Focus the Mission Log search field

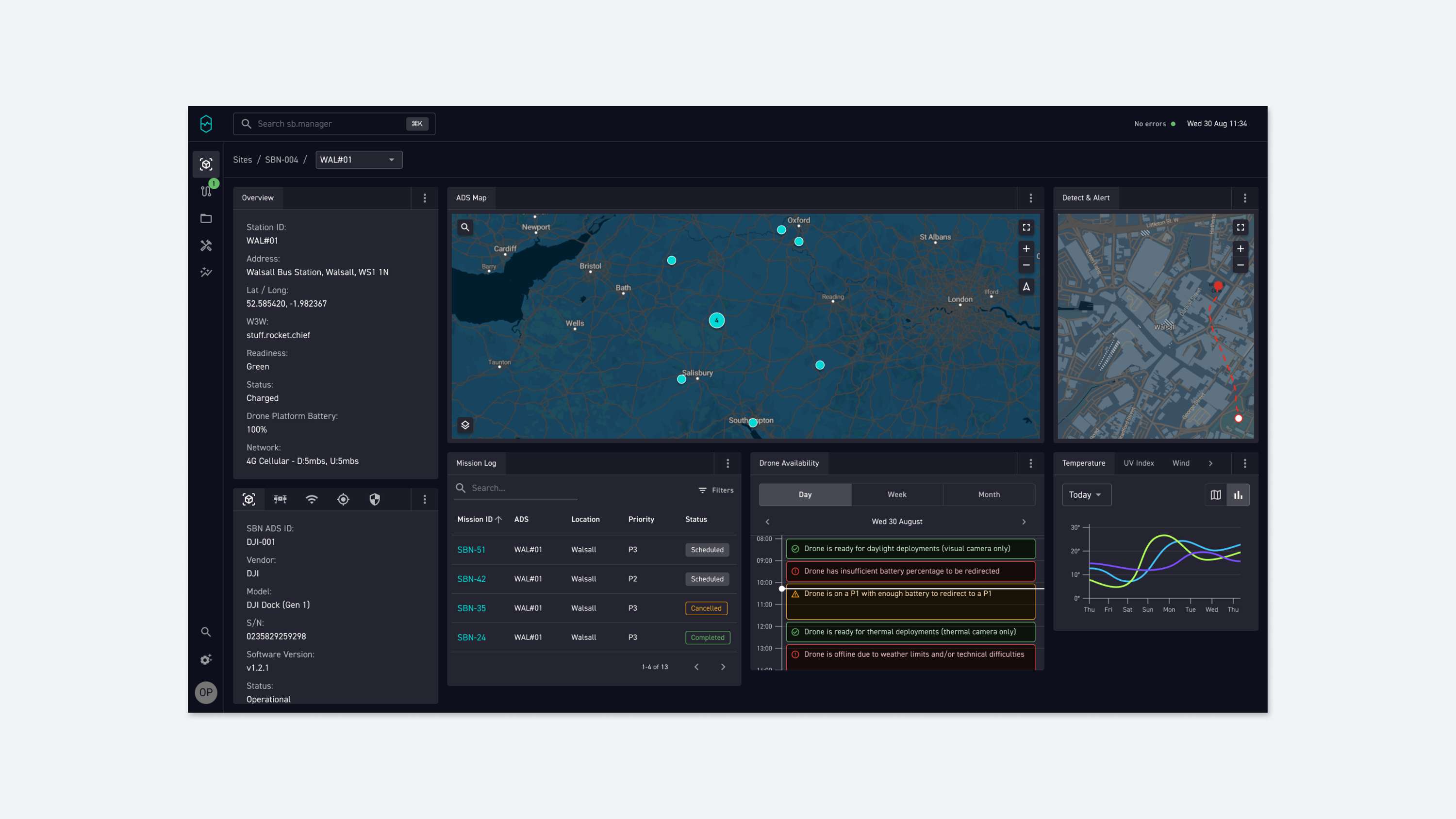click(515, 489)
